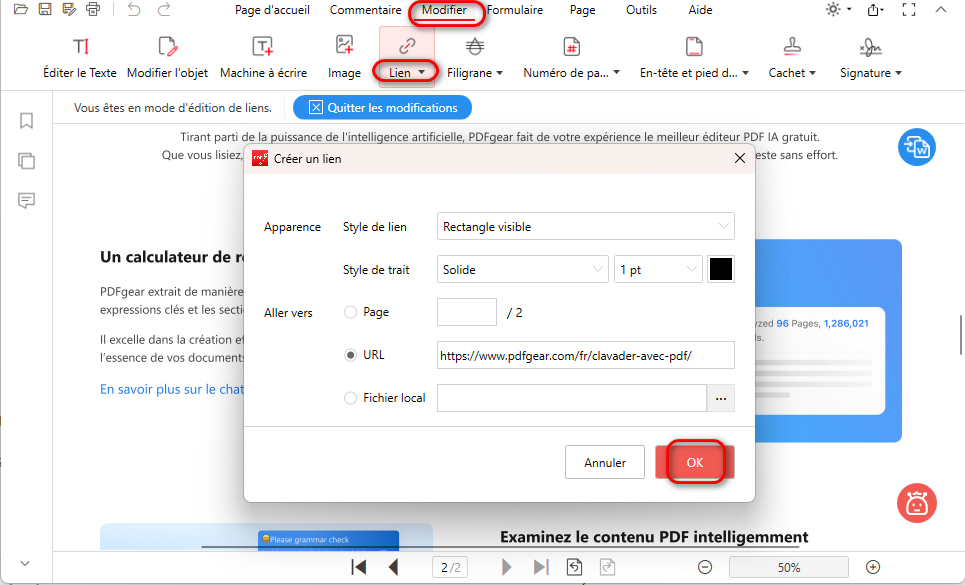Go to first page icon
The image size is (965, 585).
[x=359, y=567]
